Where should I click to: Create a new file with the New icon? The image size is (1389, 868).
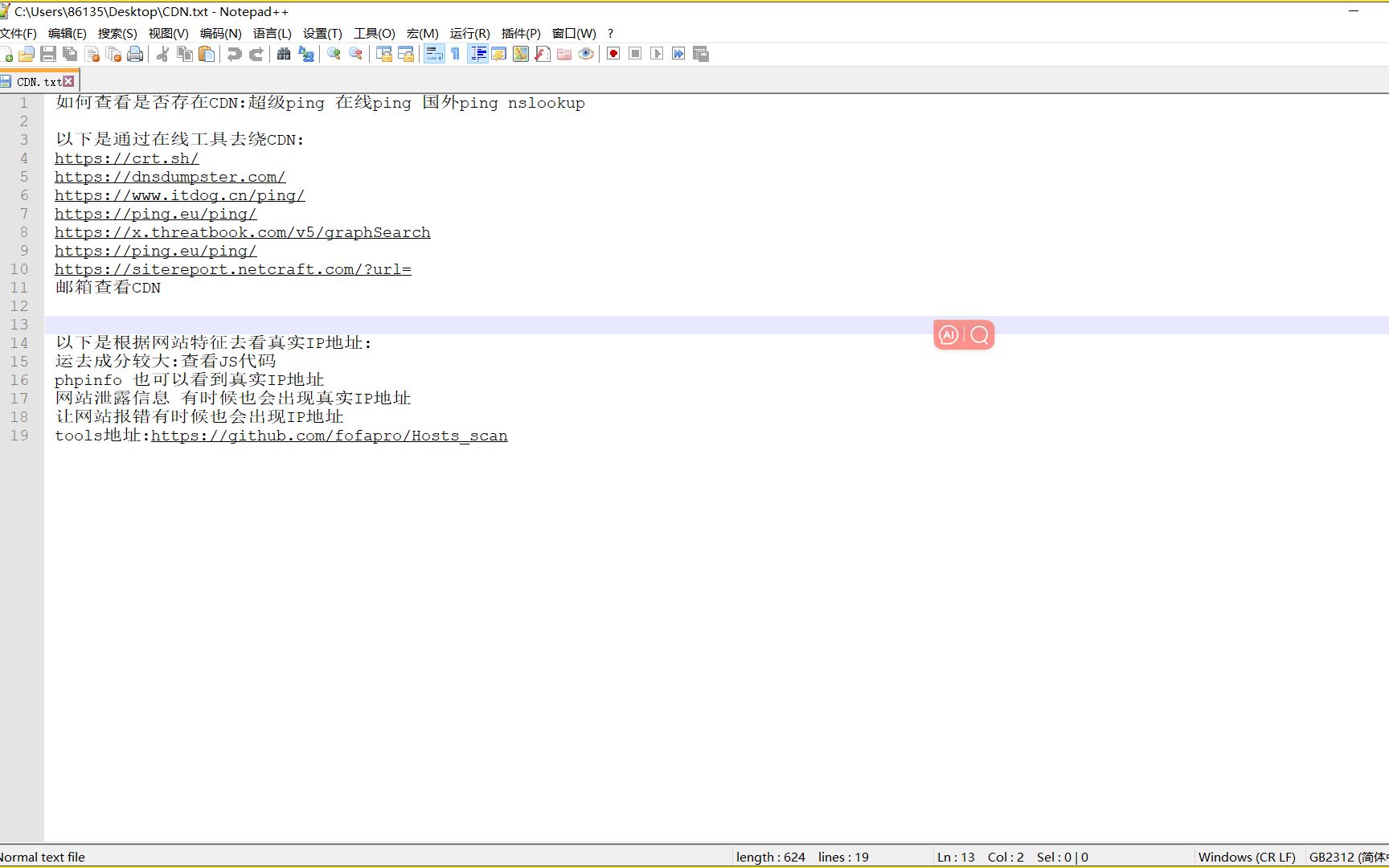pyautogui.click(x=6, y=54)
